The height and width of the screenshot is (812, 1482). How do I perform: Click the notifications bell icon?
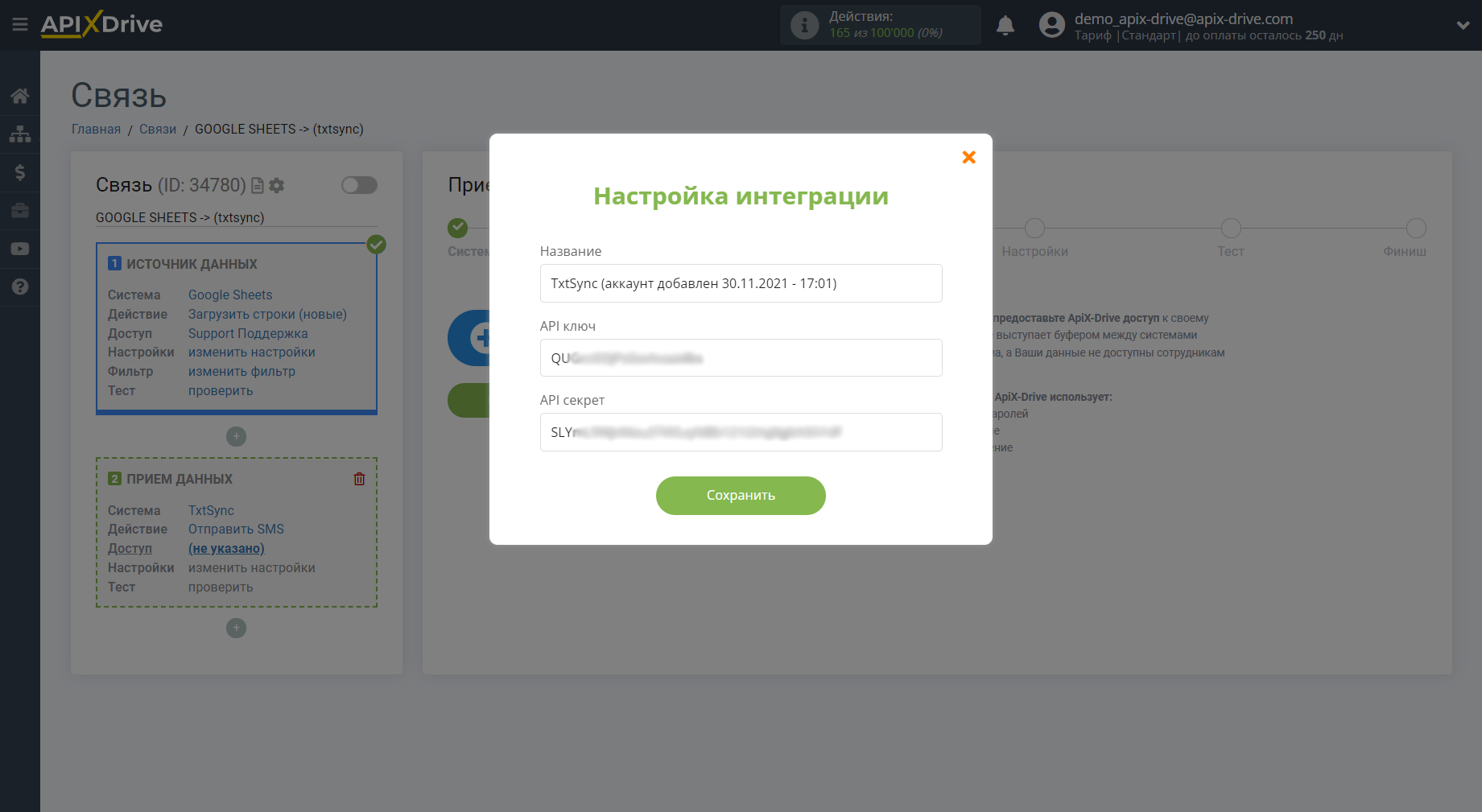1005,26
